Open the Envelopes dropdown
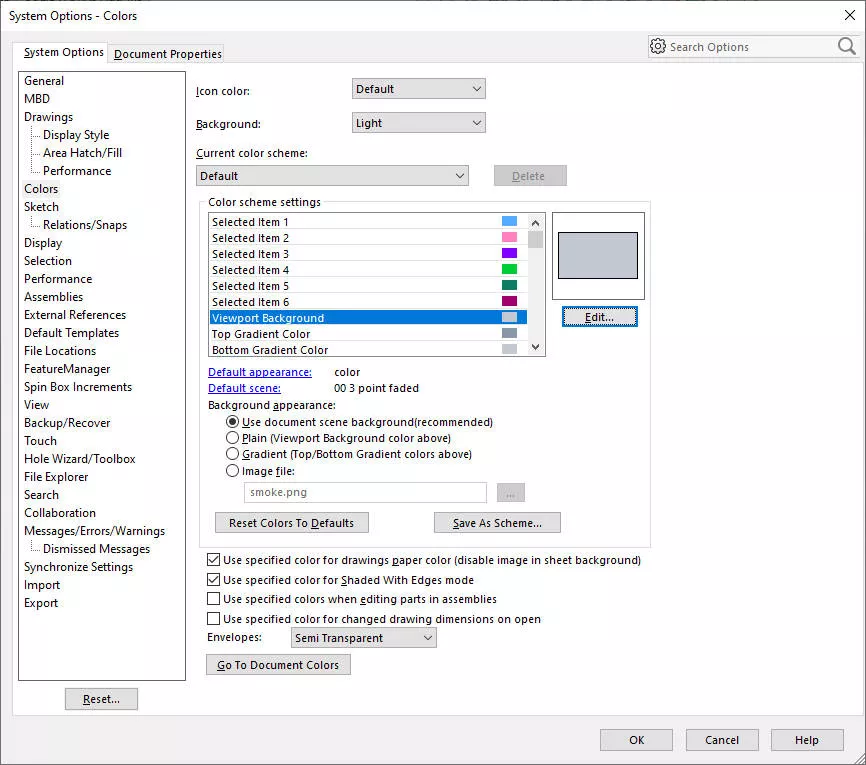 (363, 637)
